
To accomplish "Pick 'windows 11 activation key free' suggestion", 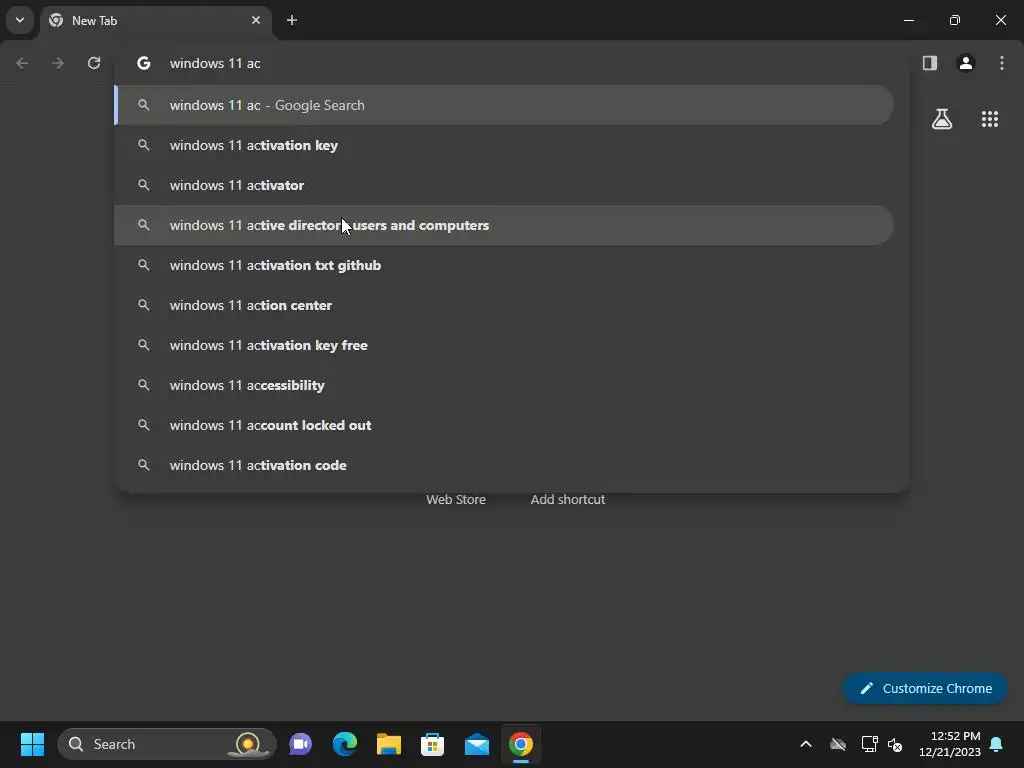I will pos(504,345).
